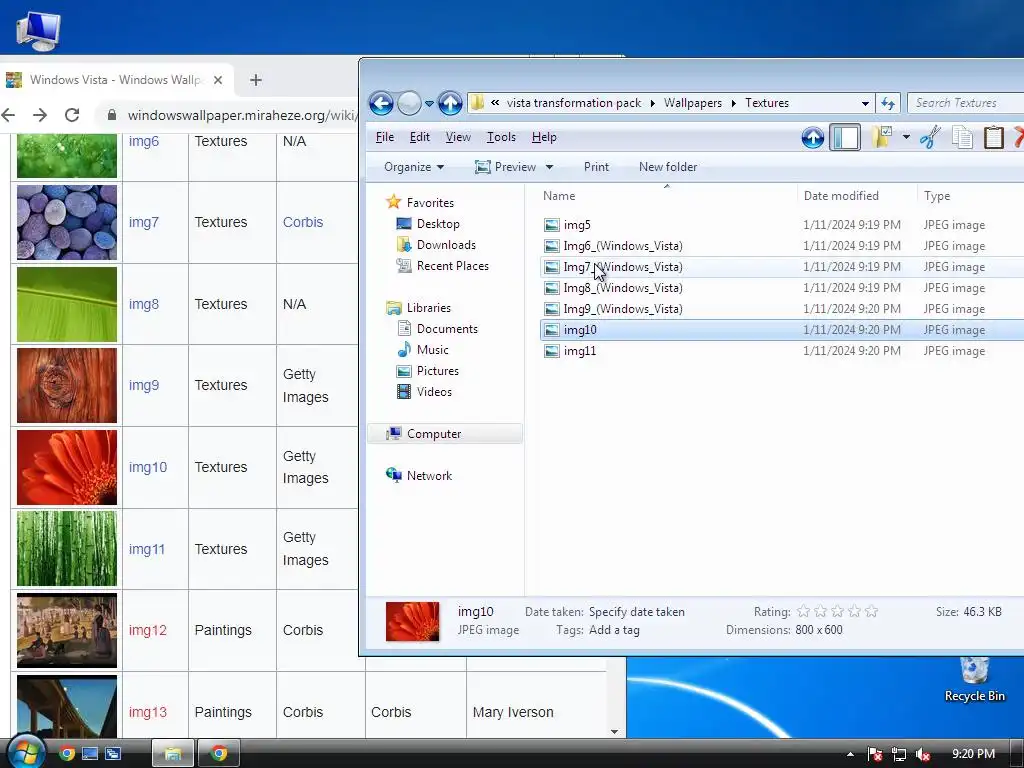Click Specify date taken in details pane
The image size is (1024, 768).
[x=637, y=612]
